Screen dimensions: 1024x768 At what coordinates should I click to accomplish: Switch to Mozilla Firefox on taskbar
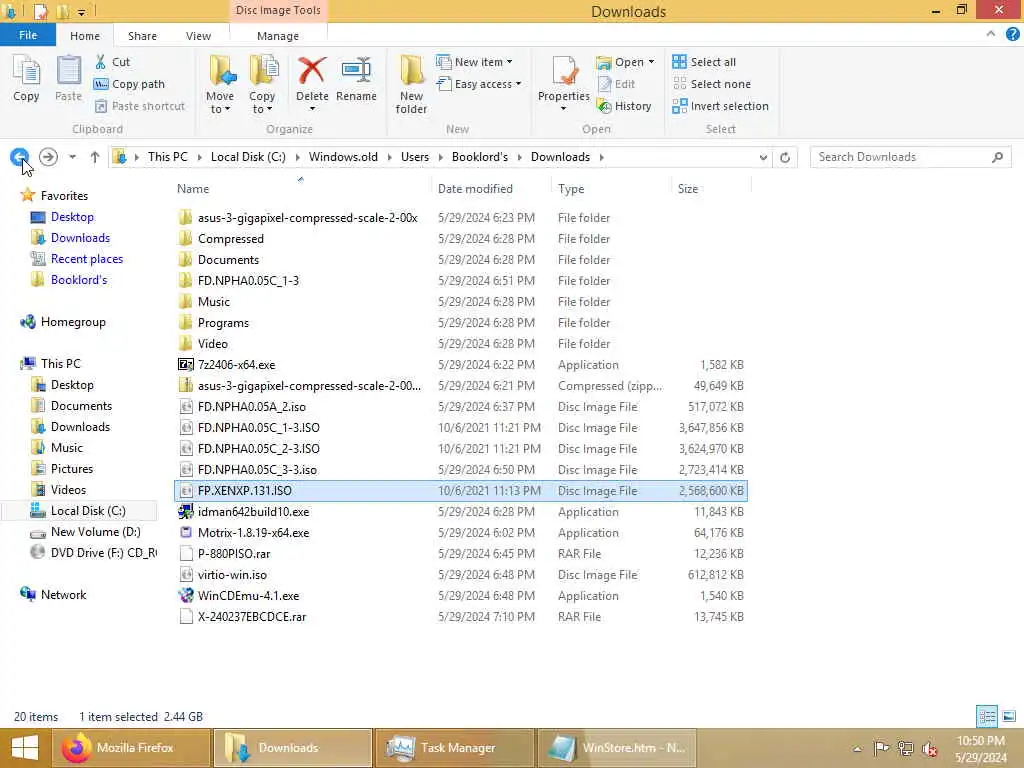pyautogui.click(x=131, y=748)
